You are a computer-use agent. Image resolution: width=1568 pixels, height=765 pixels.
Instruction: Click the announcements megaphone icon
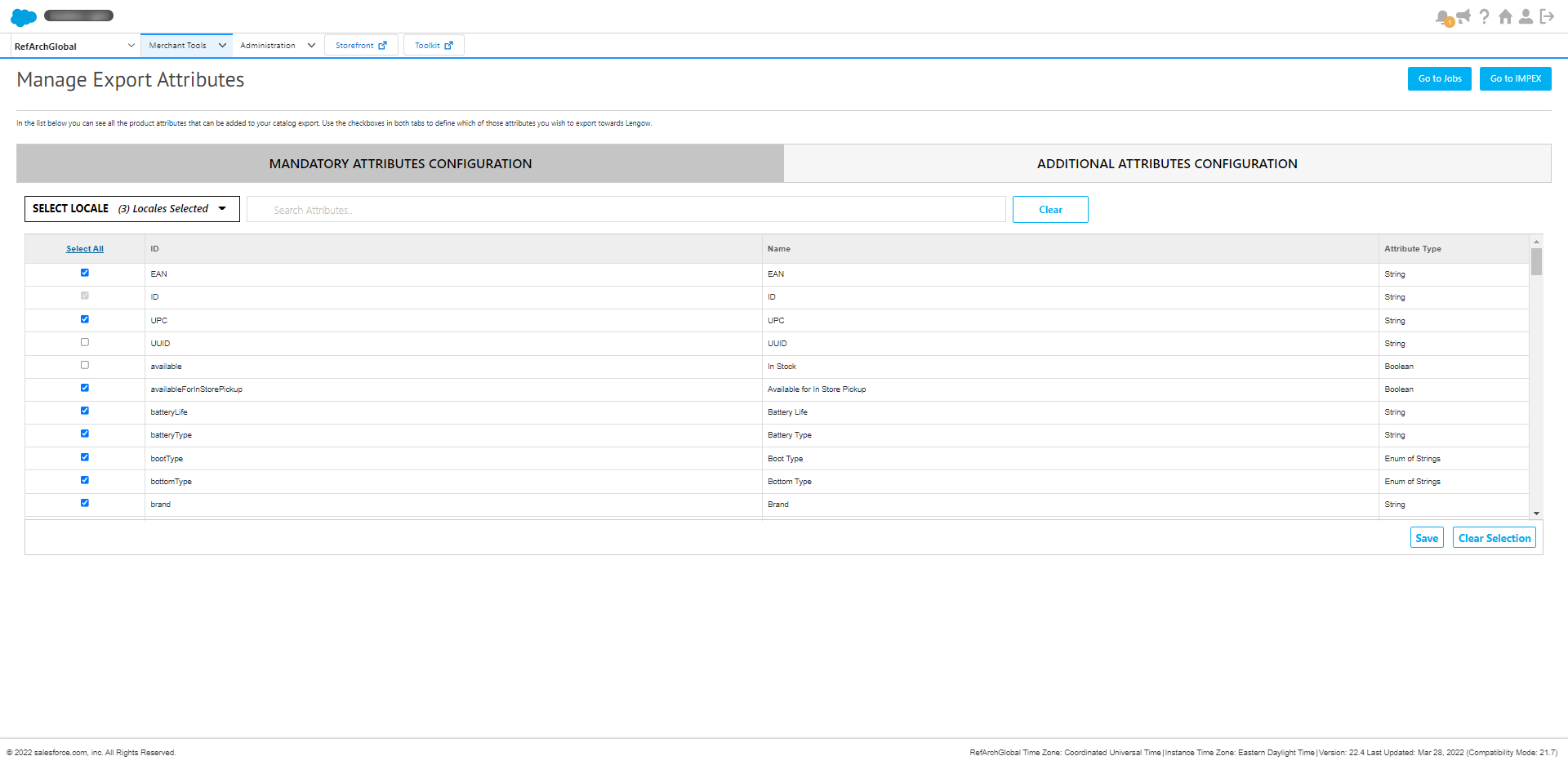click(1463, 16)
